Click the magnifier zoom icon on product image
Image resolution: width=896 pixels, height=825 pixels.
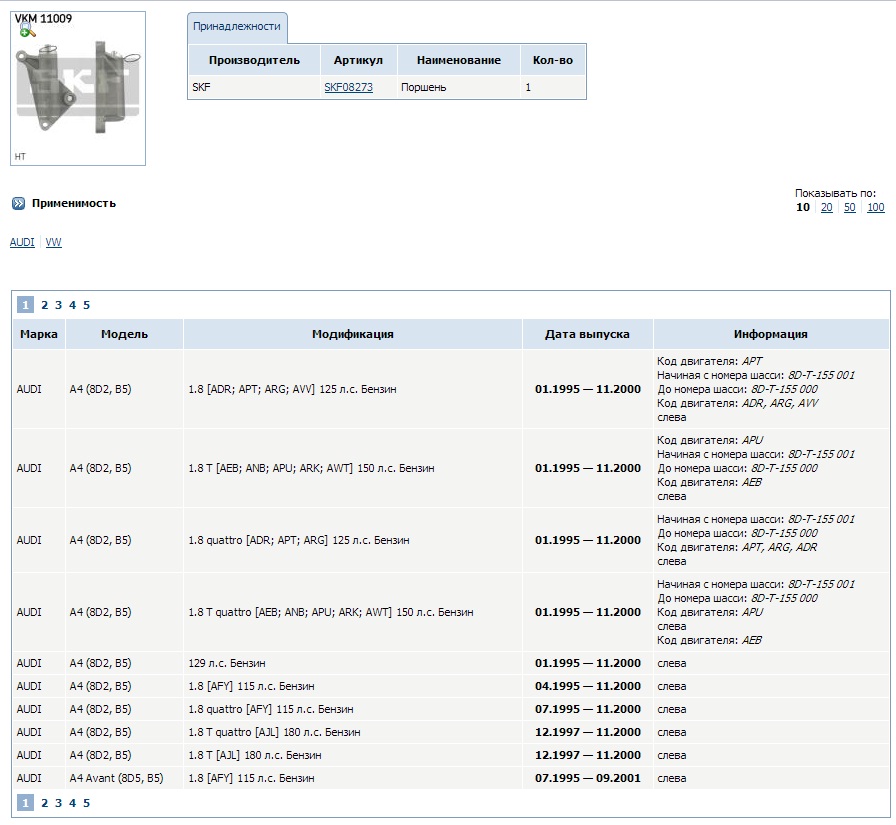[27, 31]
